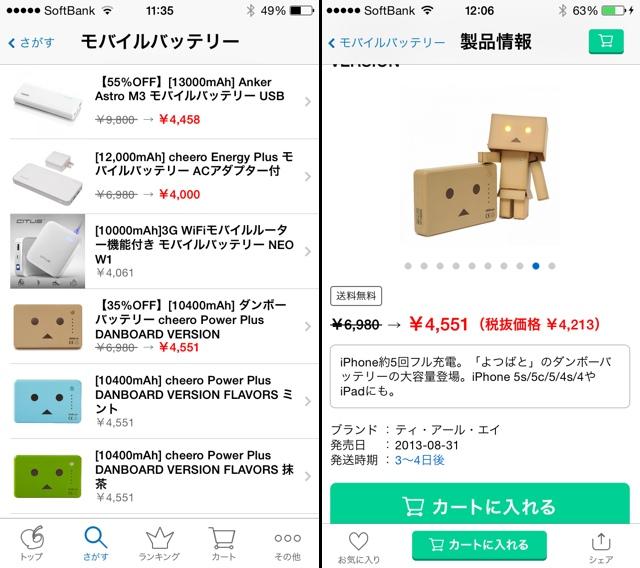Viewport: 640px width, 568px height.
Task: Go back via さがす back link
Action: pos(31,42)
